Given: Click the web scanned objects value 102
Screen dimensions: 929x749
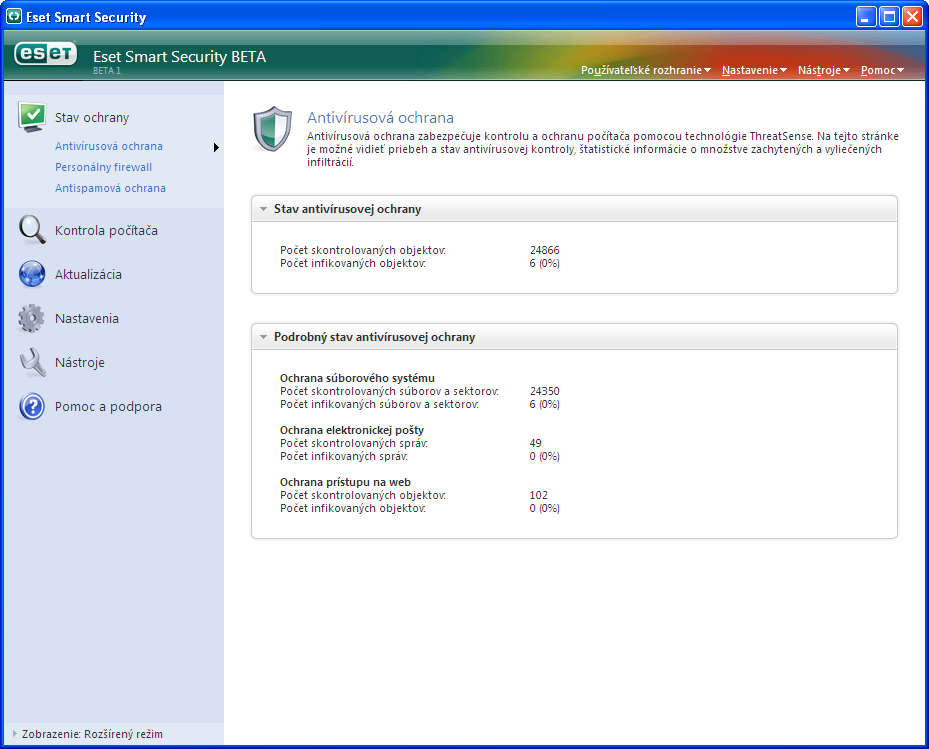Looking at the screenshot, I should coord(539,495).
